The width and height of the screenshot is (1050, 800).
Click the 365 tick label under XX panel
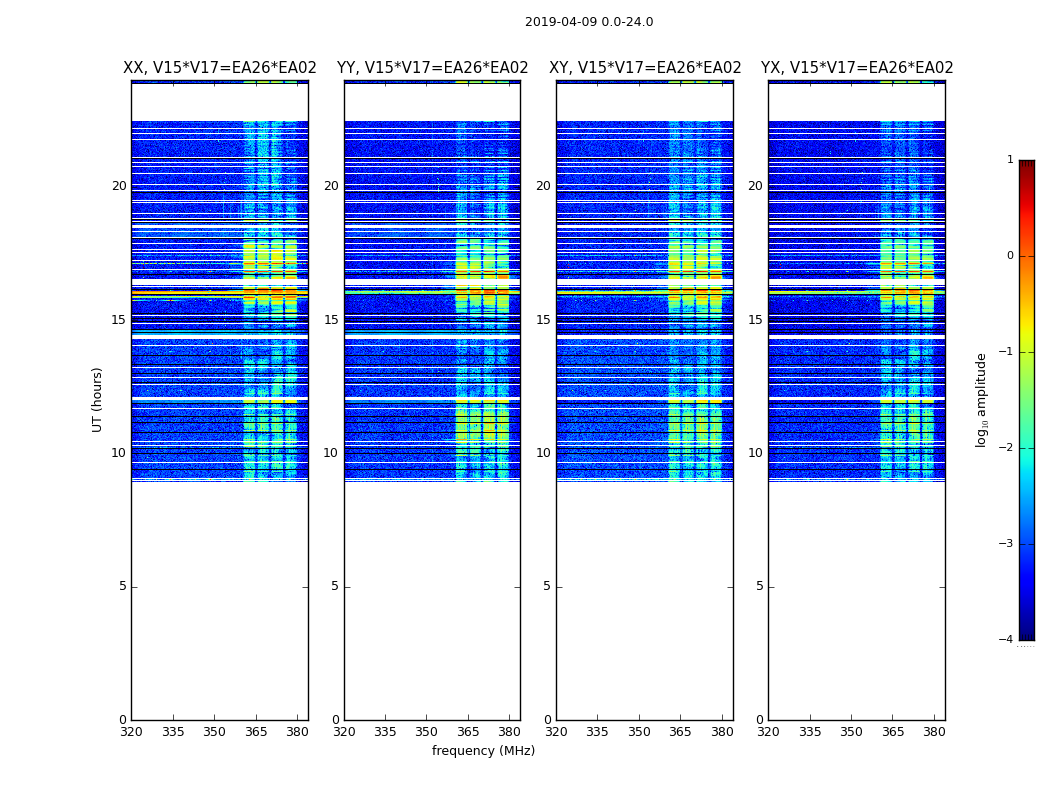tap(256, 731)
